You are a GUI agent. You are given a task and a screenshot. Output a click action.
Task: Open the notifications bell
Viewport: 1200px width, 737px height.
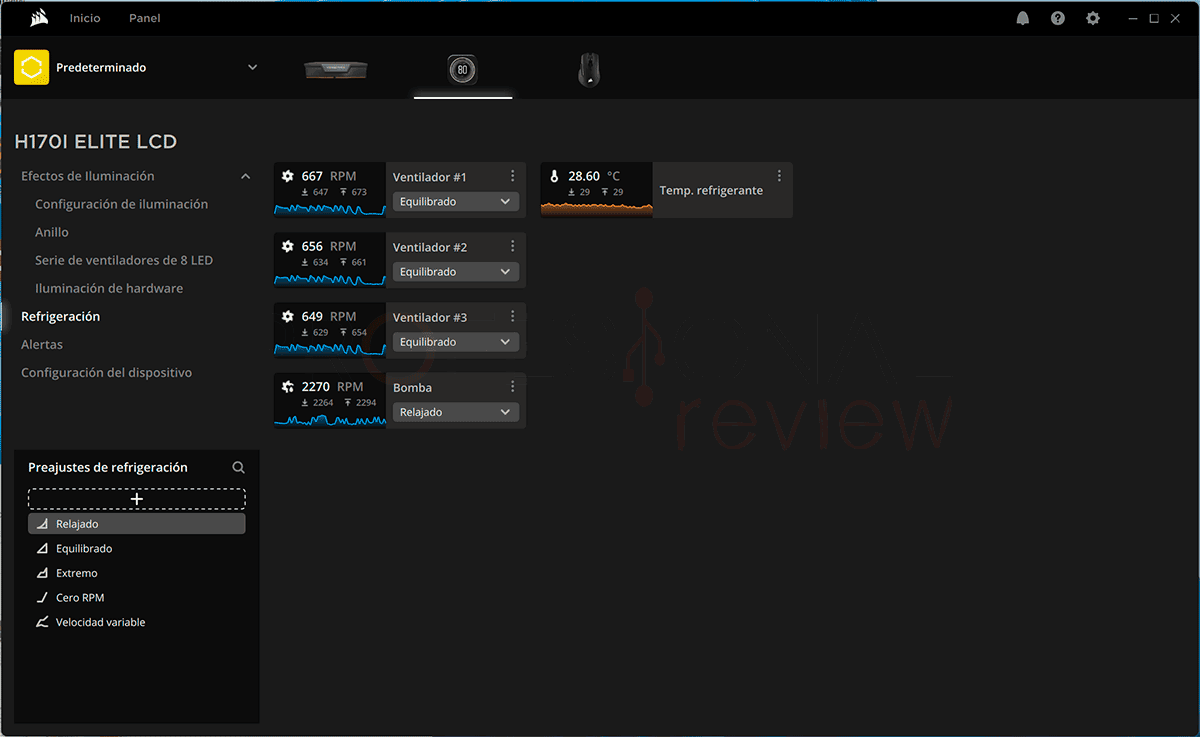[1023, 18]
